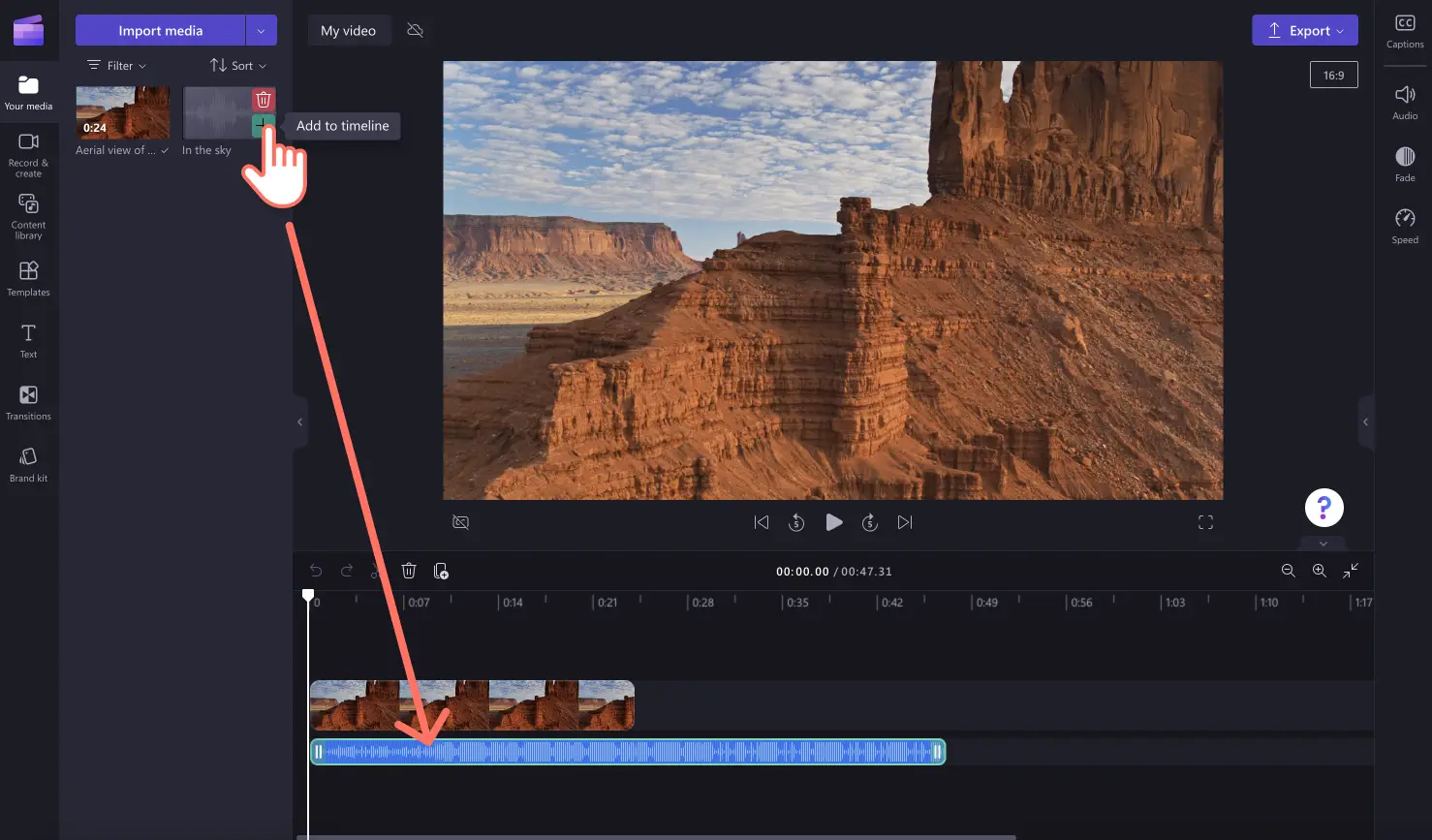The image size is (1432, 840).
Task: Delete selected clip with trash icon
Action: click(x=409, y=571)
